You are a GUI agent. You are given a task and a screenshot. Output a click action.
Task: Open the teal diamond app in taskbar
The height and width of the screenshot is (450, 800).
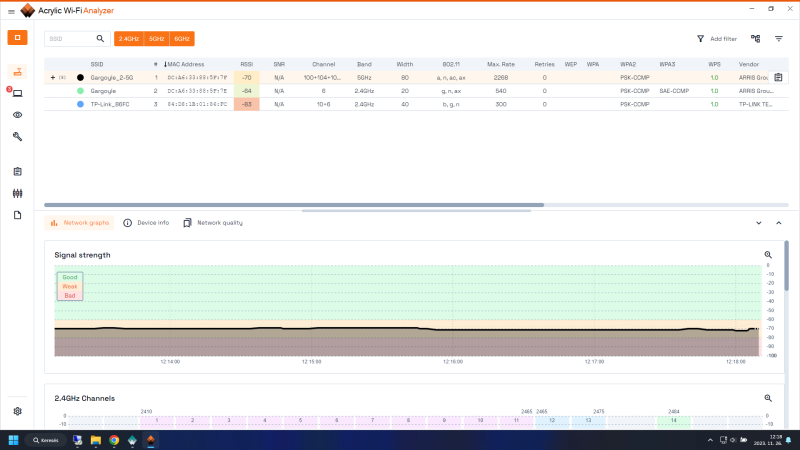click(132, 440)
